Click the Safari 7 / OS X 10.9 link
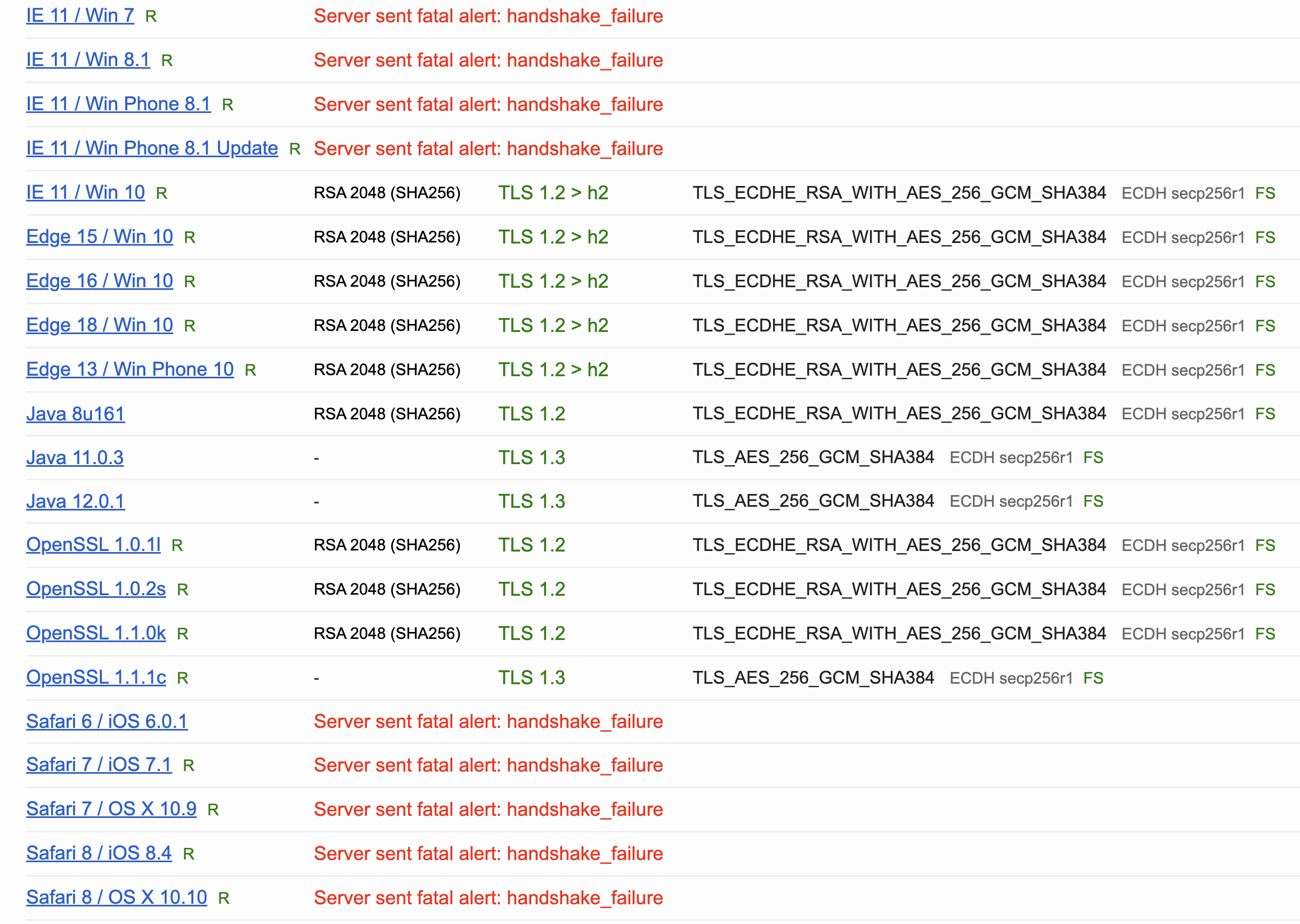The width and height of the screenshot is (1300, 924). coord(111,809)
